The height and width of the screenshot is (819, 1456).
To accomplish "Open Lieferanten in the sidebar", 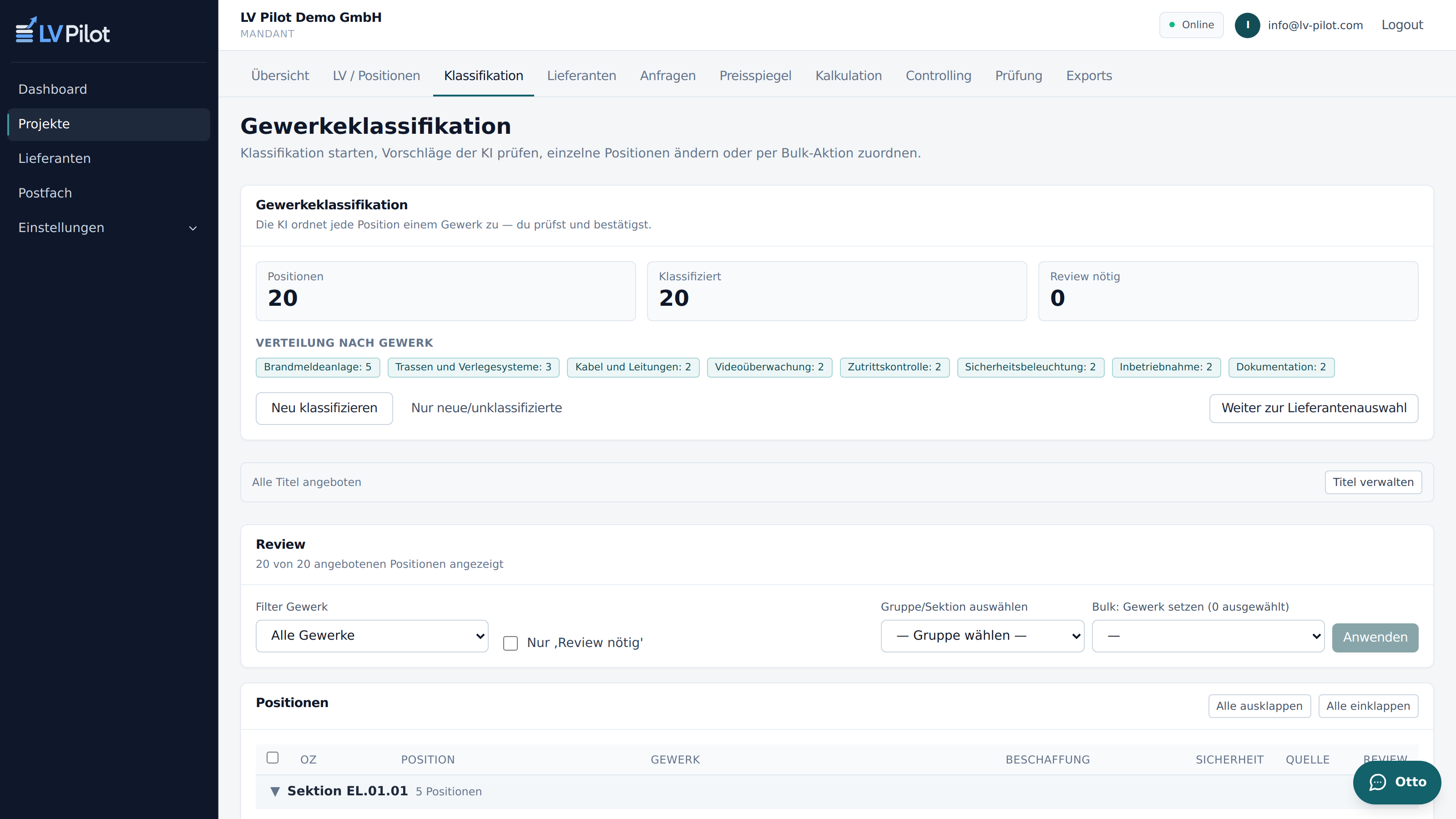I will (x=109, y=158).
